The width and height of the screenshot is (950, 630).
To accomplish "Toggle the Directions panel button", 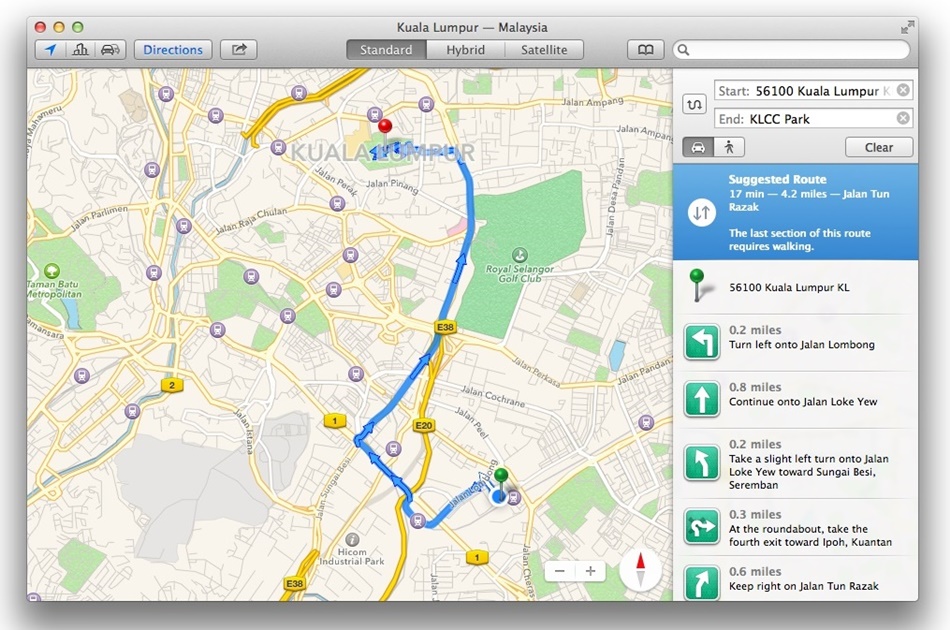I will tap(173, 50).
